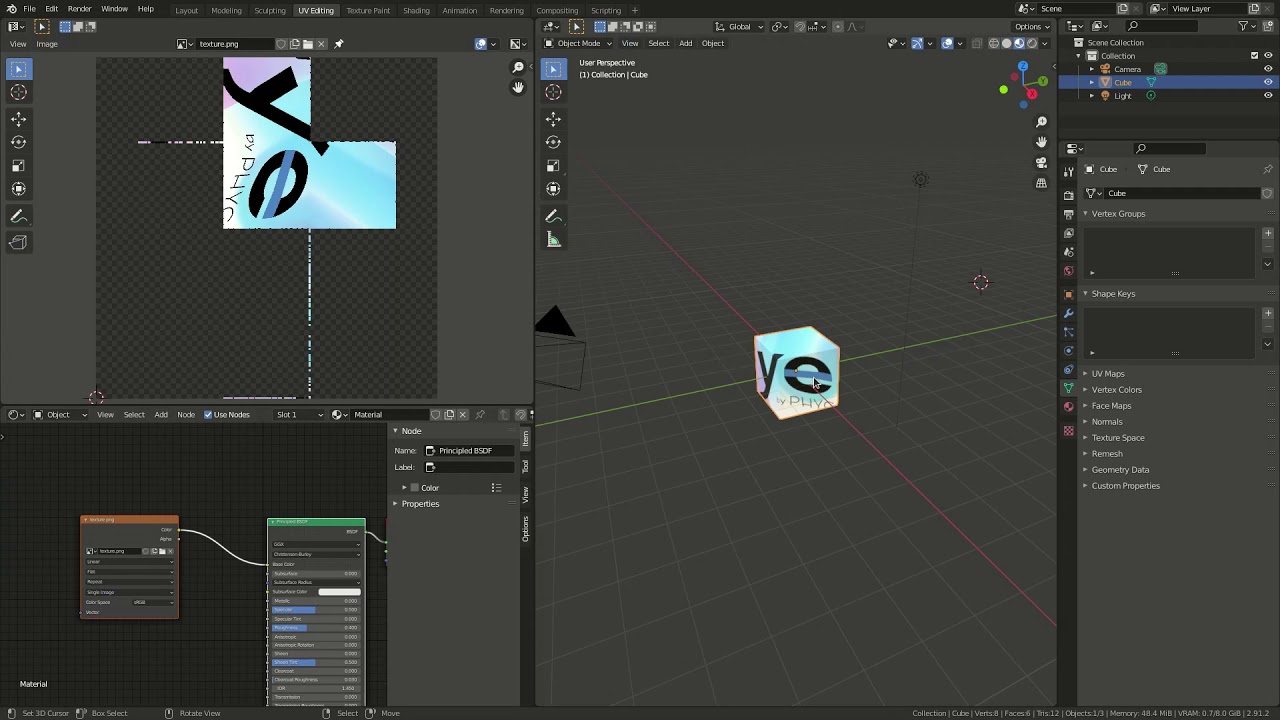
Task: Open the Render properties tab icon
Action: 1068,195
